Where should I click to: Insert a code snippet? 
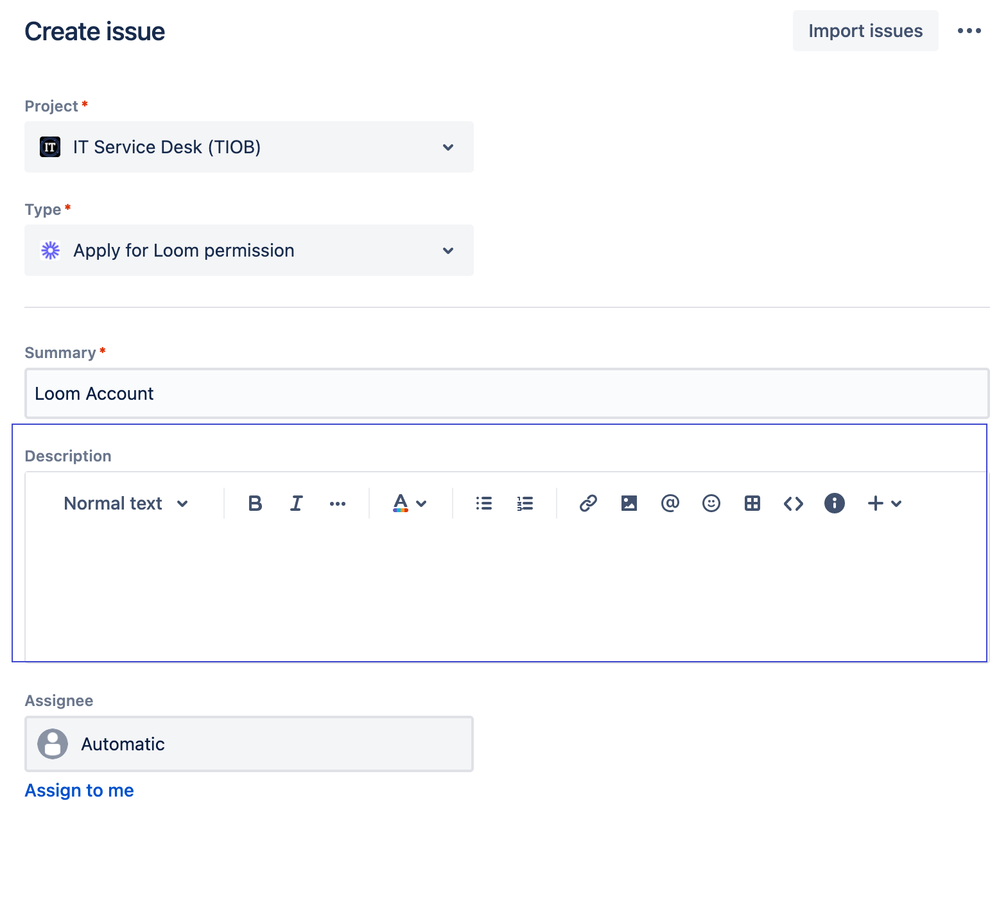click(x=793, y=503)
